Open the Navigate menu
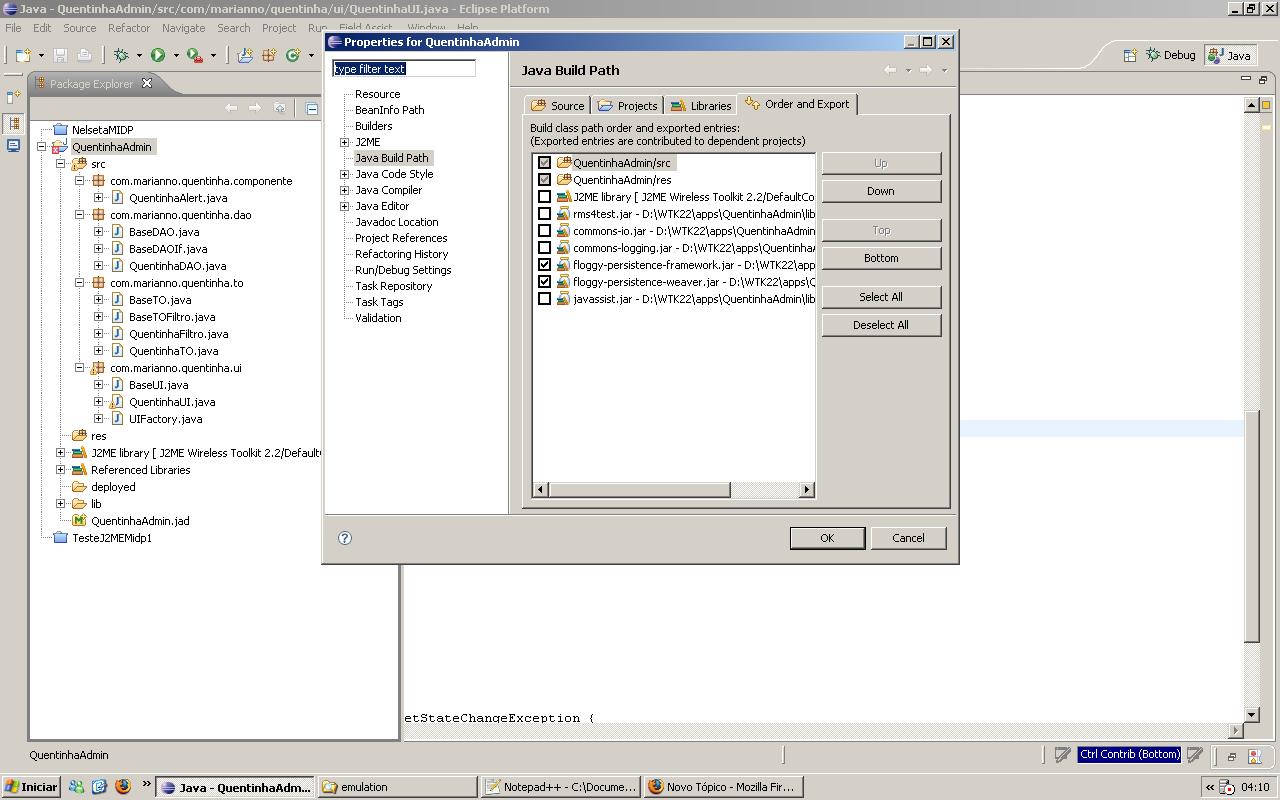Image resolution: width=1280 pixels, height=800 pixels. click(183, 28)
